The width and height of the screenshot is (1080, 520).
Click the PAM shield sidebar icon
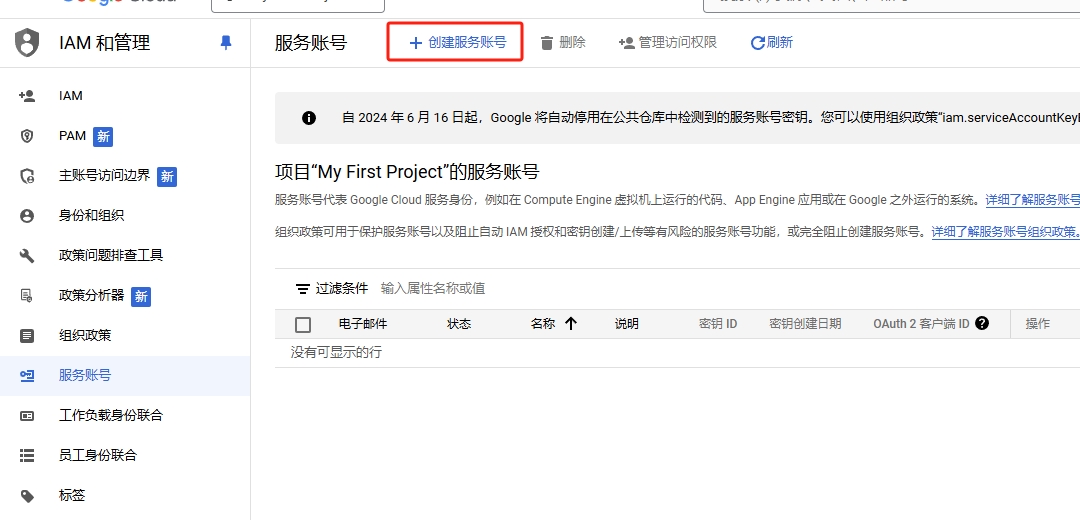coord(27,136)
